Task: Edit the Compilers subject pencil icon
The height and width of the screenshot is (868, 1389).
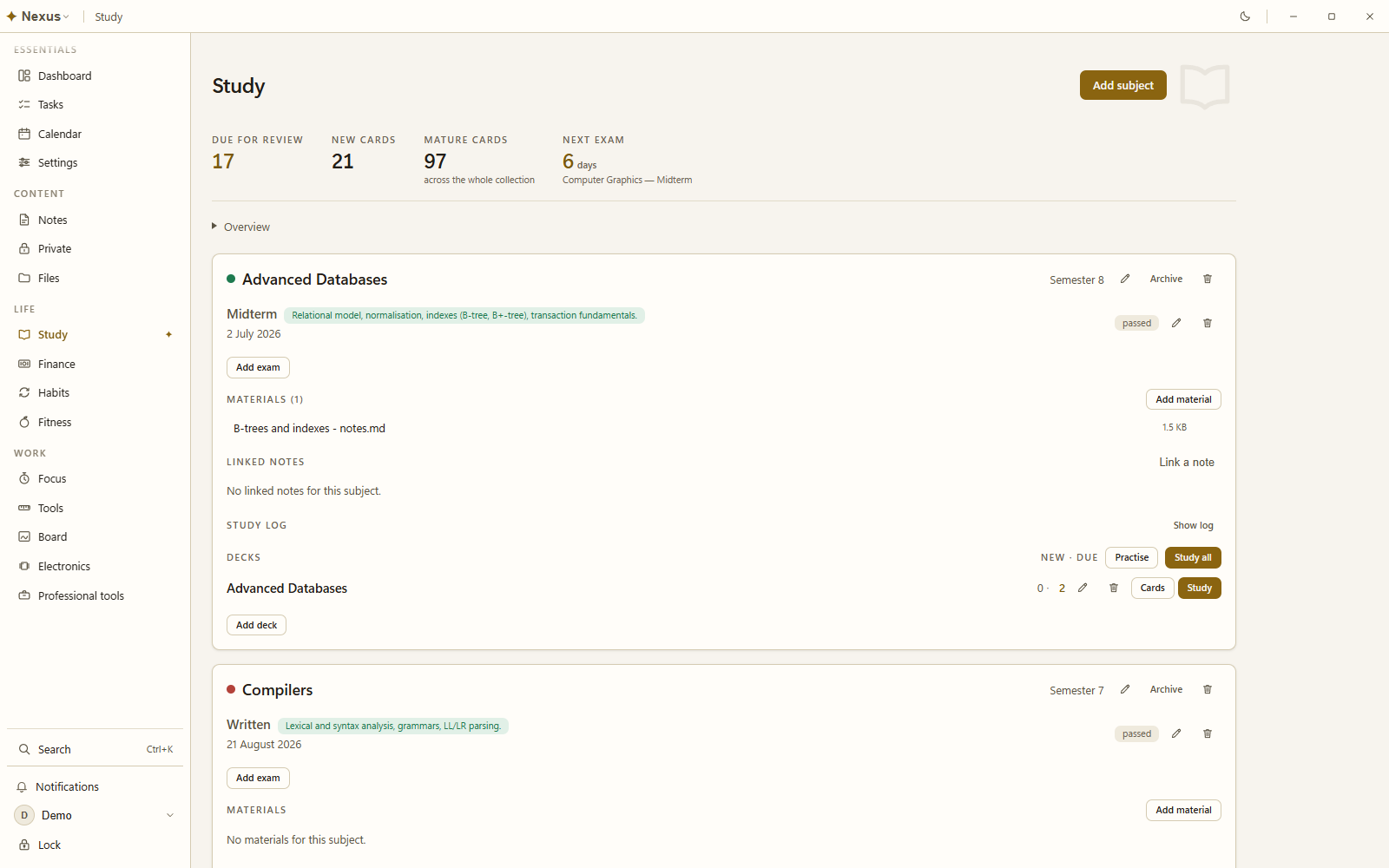Action: tap(1125, 689)
